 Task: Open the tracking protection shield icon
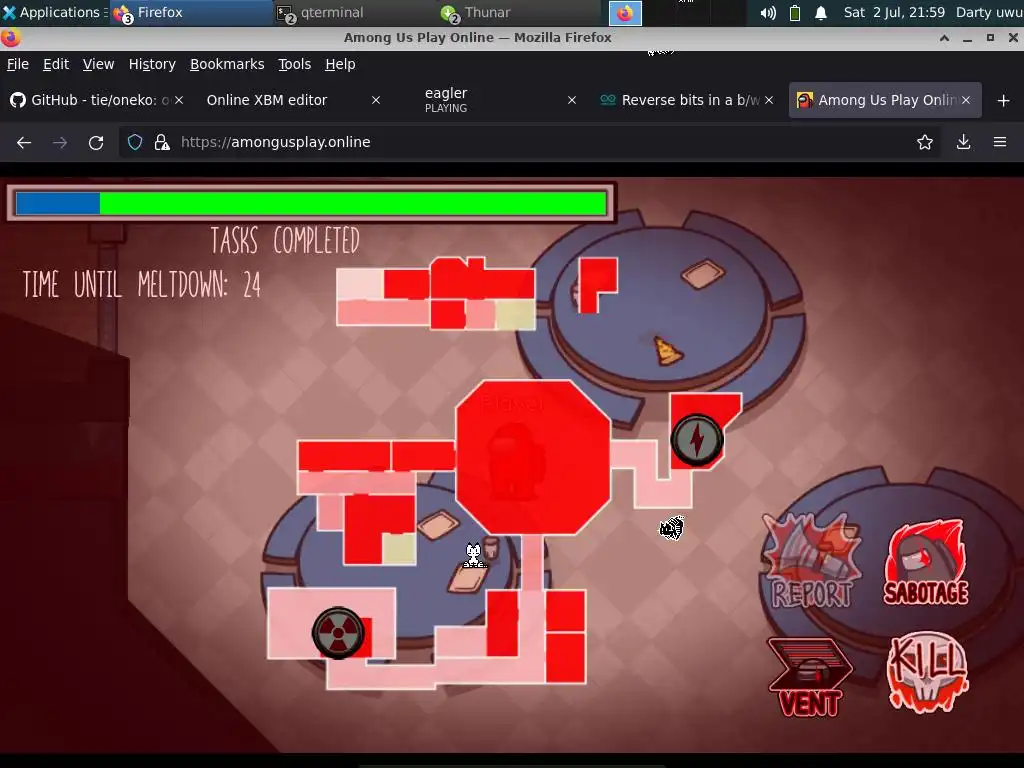pyautogui.click(x=135, y=142)
